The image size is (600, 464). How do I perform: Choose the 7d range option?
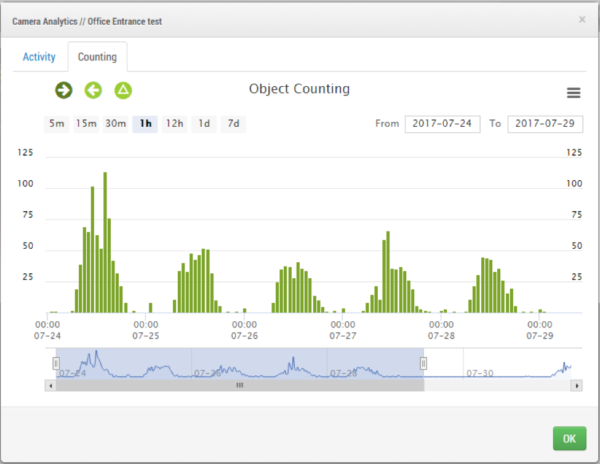[233, 124]
